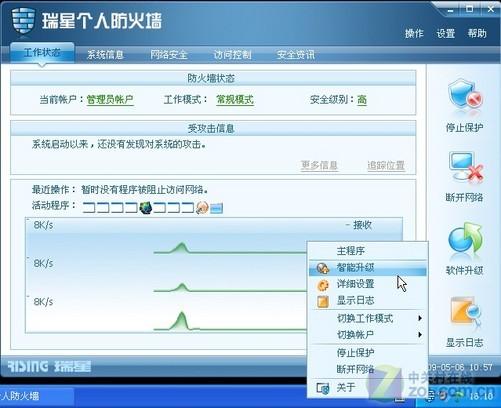Click the 管理员帐户 account link
Viewport: 501px width, 408px height.
(x=110, y=99)
